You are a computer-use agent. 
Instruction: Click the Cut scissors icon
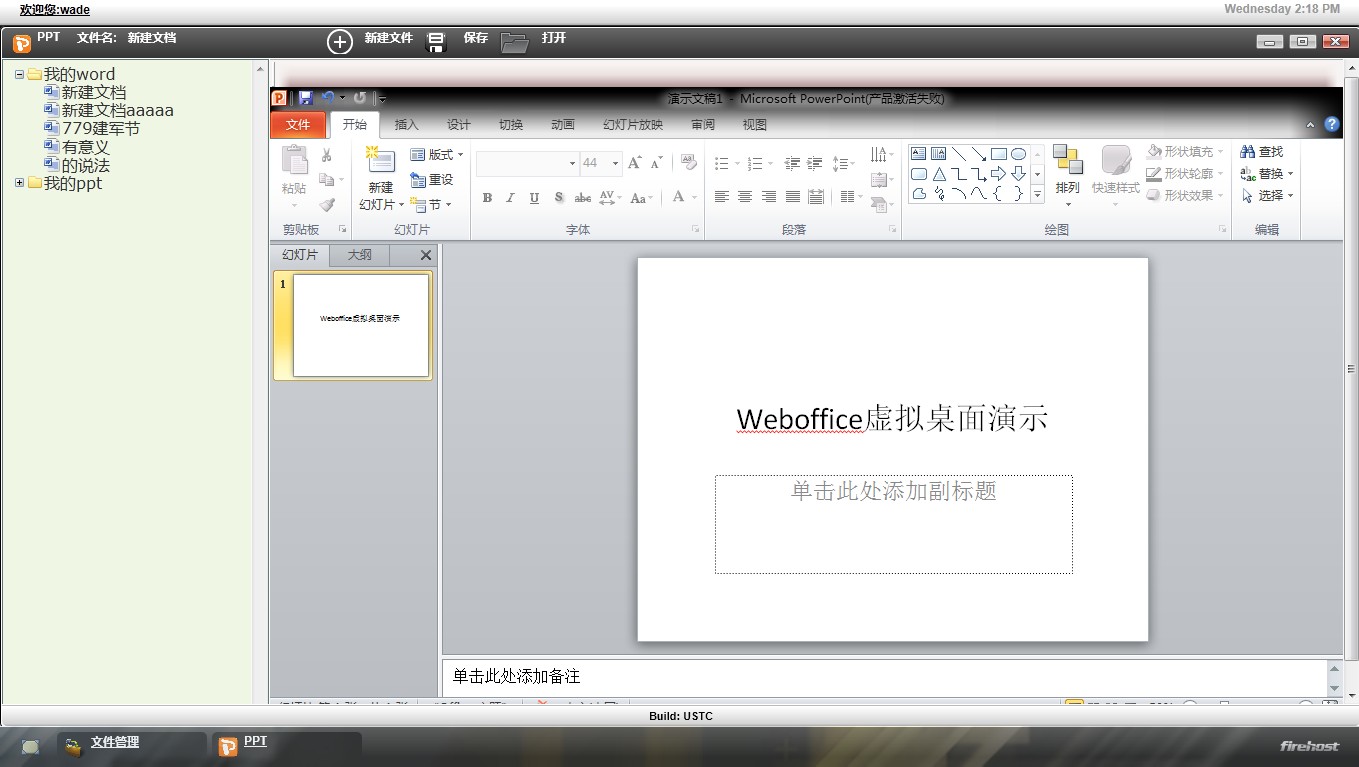tap(326, 155)
